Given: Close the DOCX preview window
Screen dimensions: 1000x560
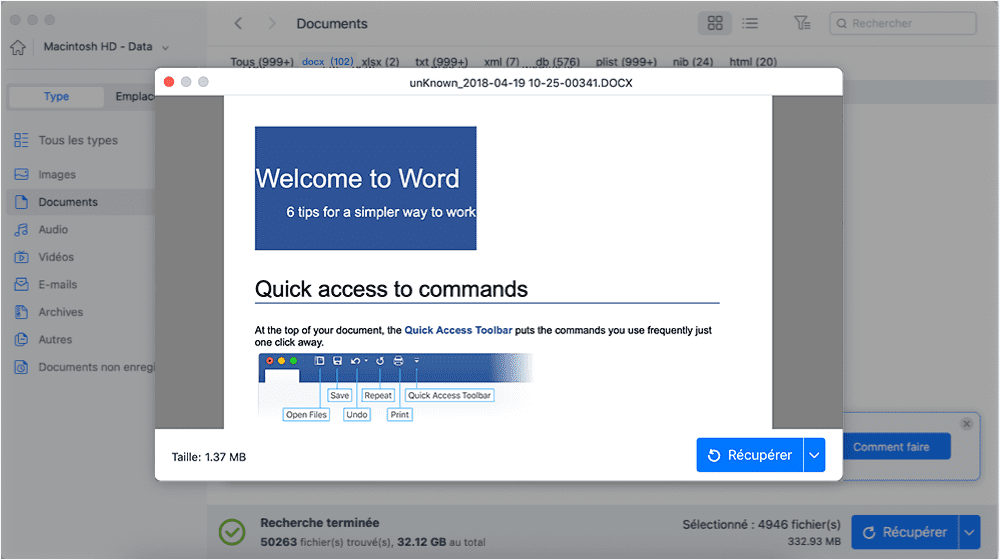Looking at the screenshot, I should click(x=169, y=82).
